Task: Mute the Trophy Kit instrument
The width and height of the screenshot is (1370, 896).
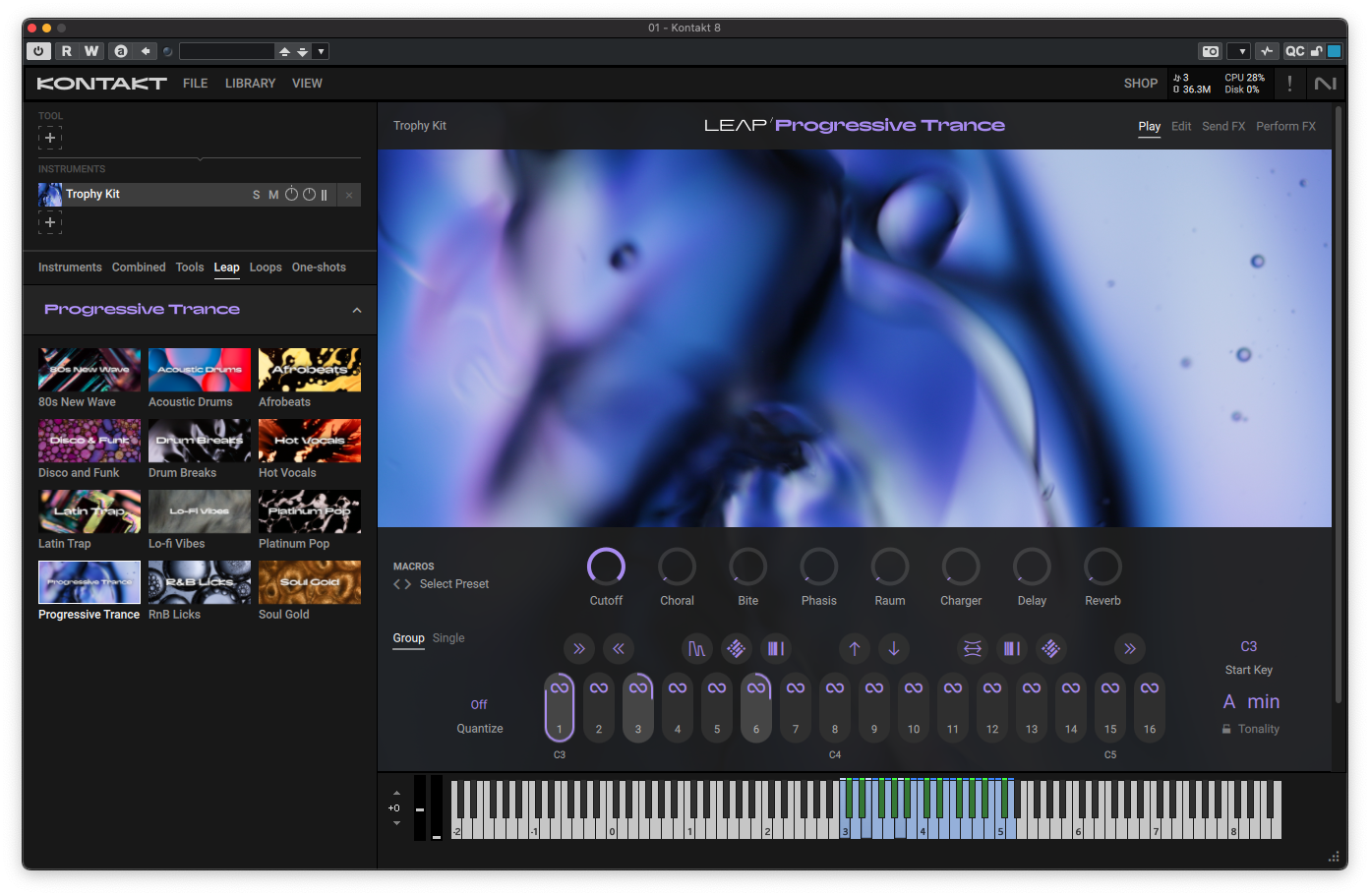Action: (273, 195)
